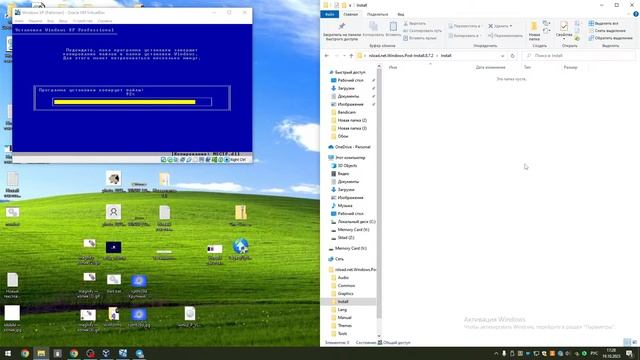Open the Удалить dropdown arrow
Image resolution: width=640 pixels, height=360 pixels.
click(511, 26)
